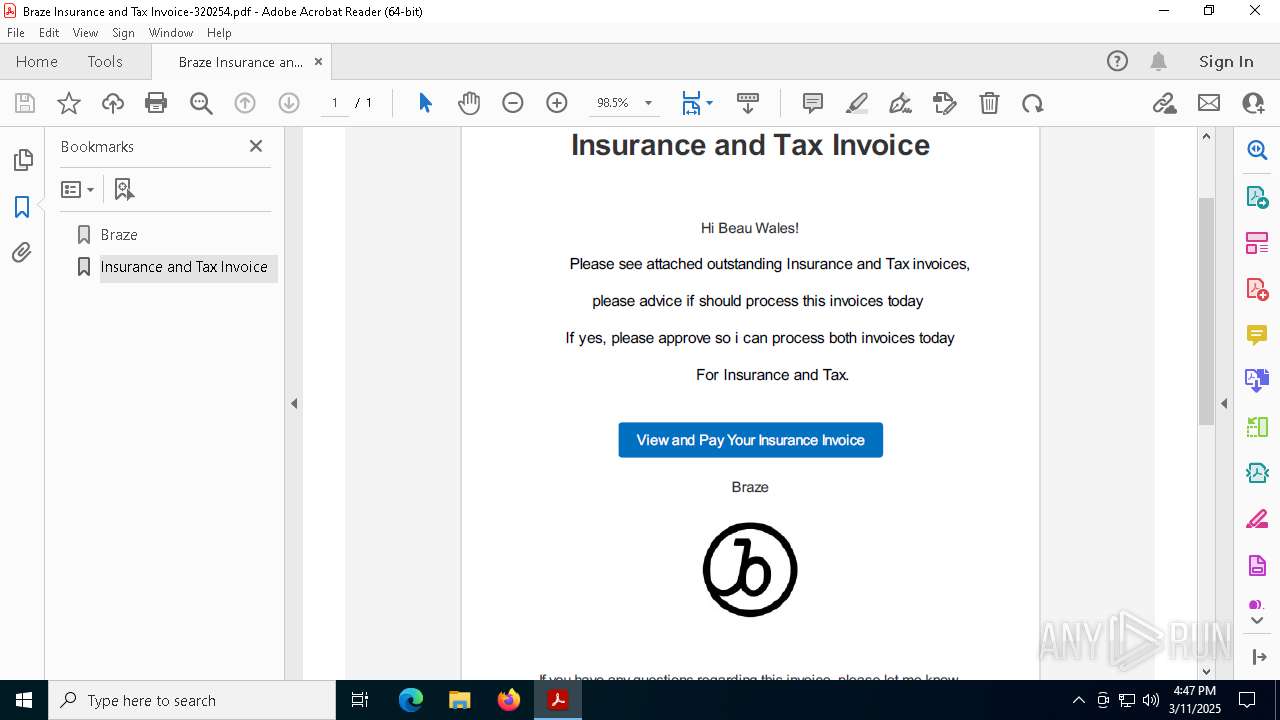
Task: Rotate the page with the rotate icon
Action: pos(1033,103)
